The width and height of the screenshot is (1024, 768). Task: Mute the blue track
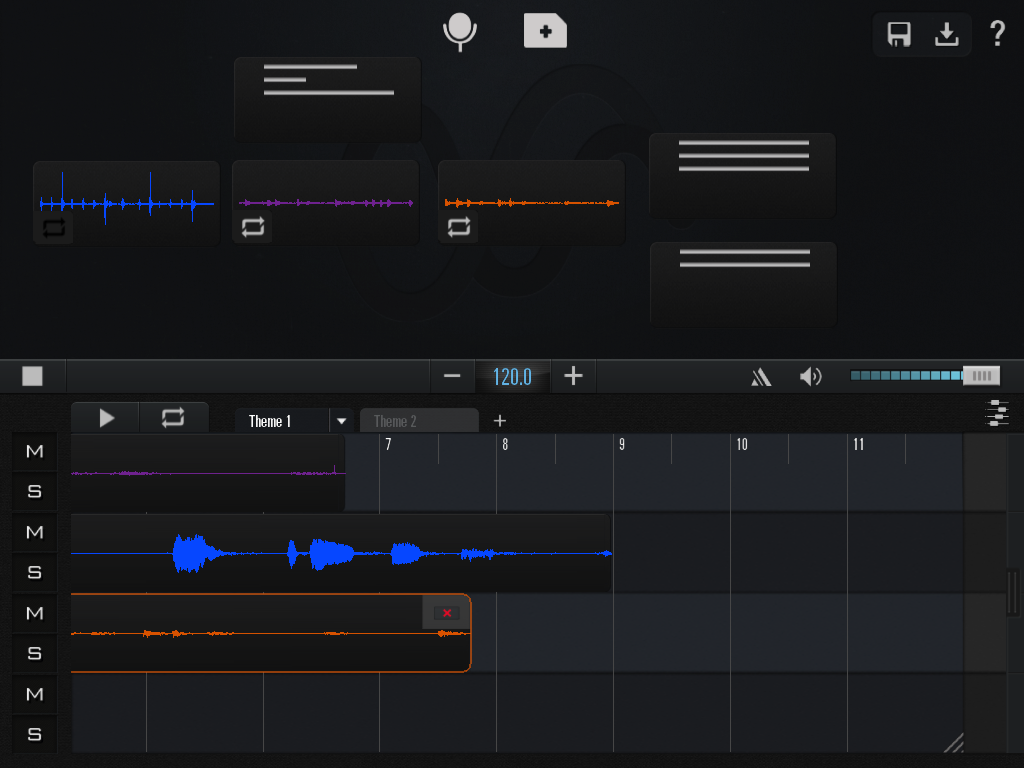click(x=35, y=532)
